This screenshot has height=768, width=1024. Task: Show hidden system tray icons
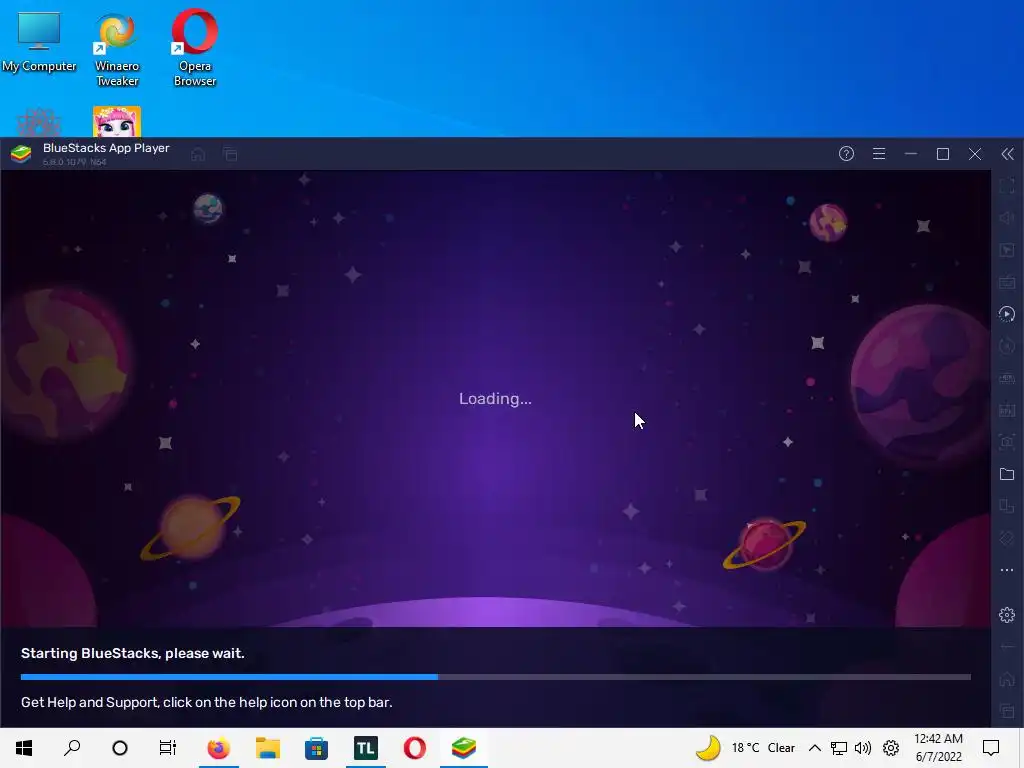(x=814, y=748)
